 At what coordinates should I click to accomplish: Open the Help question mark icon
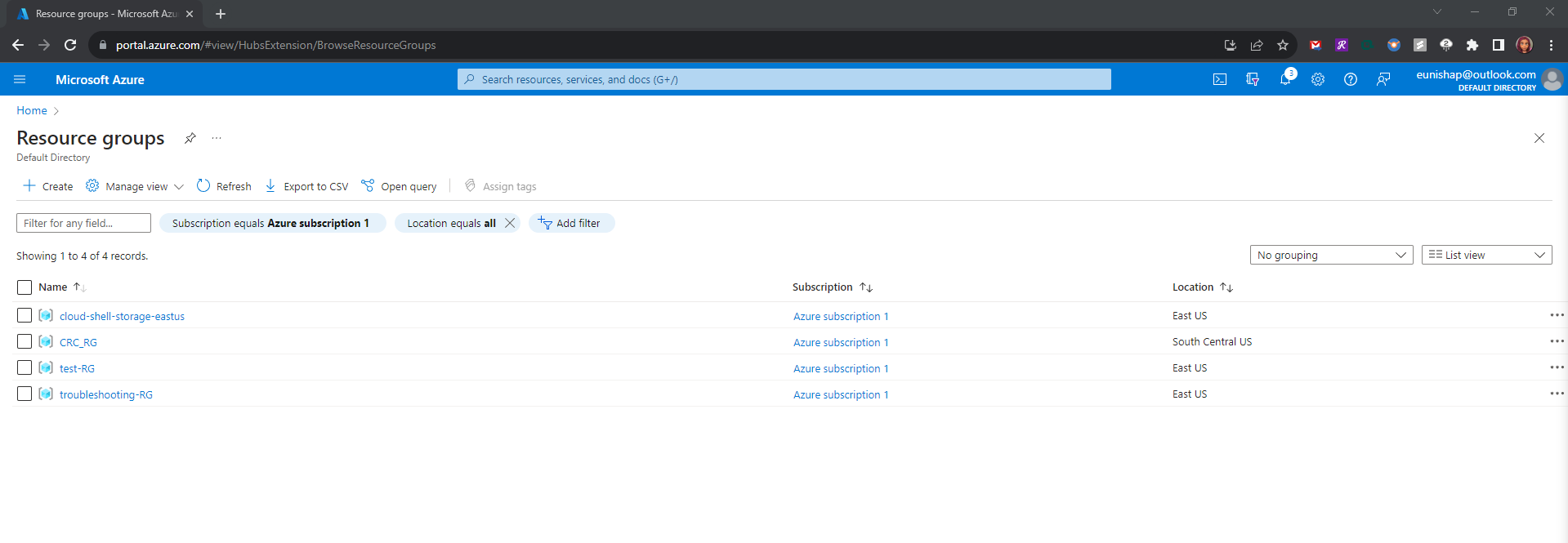pyautogui.click(x=1351, y=79)
